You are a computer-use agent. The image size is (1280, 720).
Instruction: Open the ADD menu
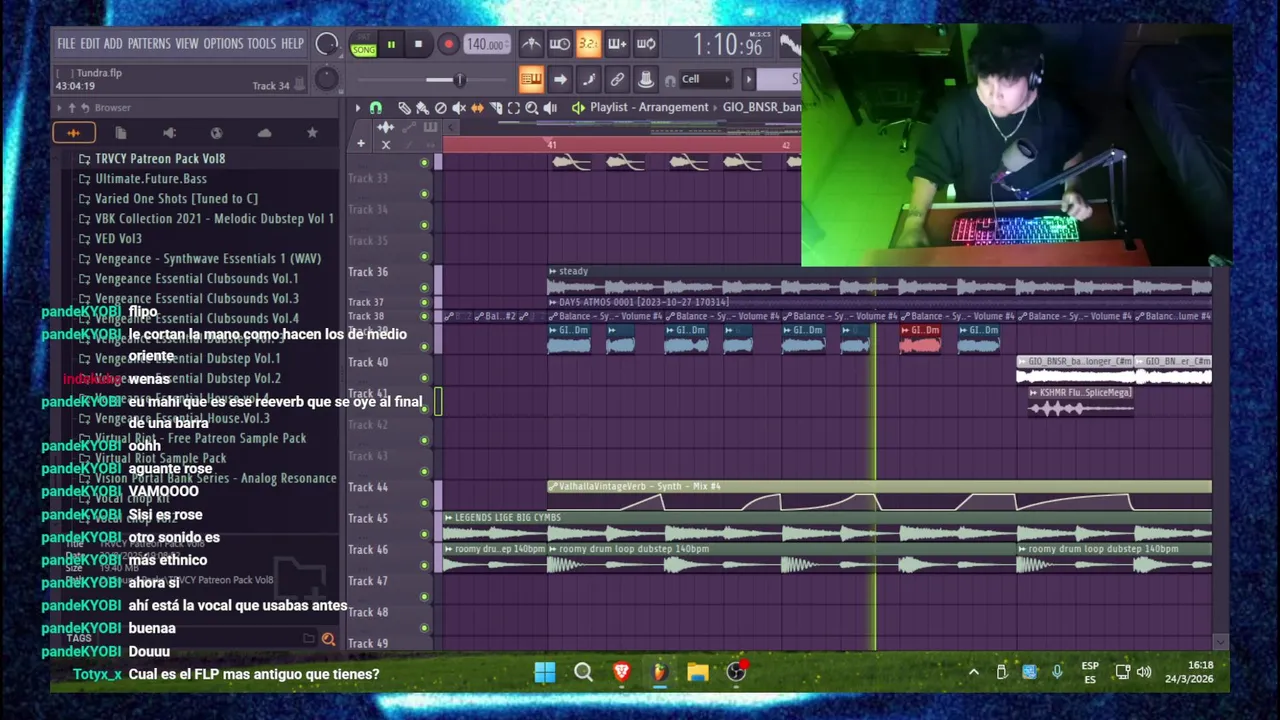click(113, 44)
